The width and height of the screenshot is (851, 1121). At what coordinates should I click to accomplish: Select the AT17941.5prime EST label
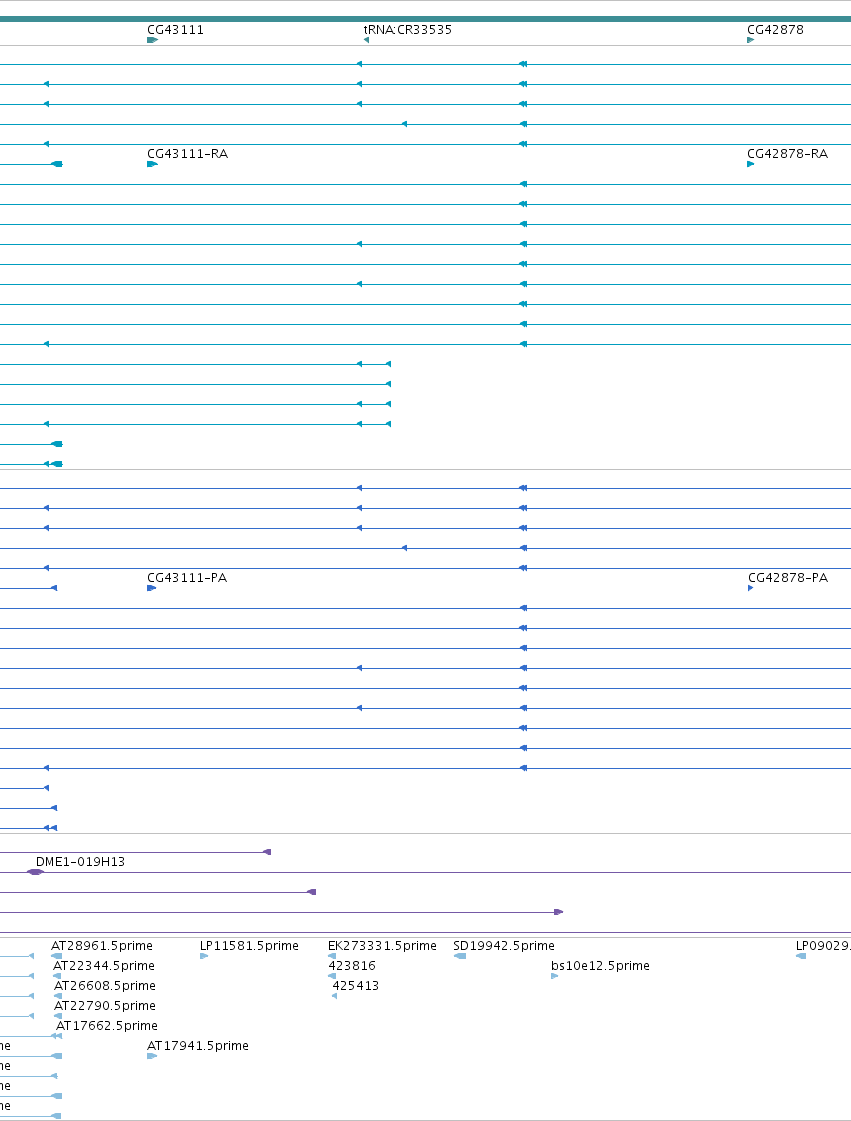(197, 1046)
